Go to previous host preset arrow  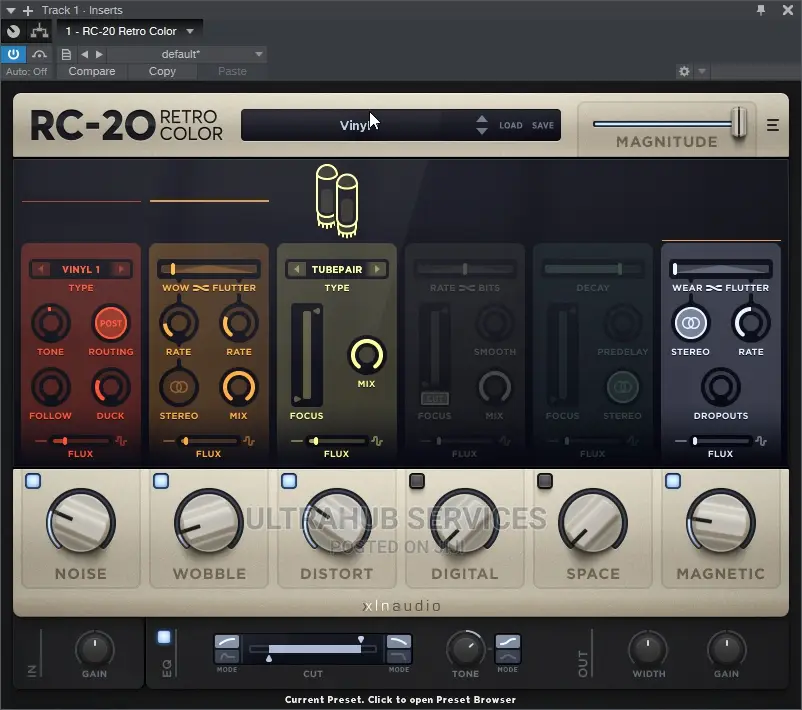pos(84,54)
